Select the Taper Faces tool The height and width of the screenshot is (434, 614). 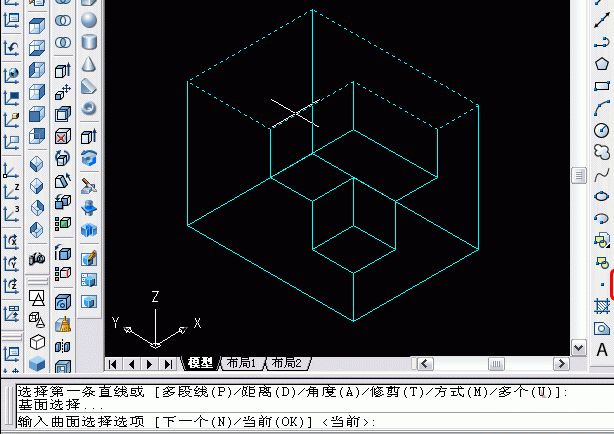[x=63, y=181]
